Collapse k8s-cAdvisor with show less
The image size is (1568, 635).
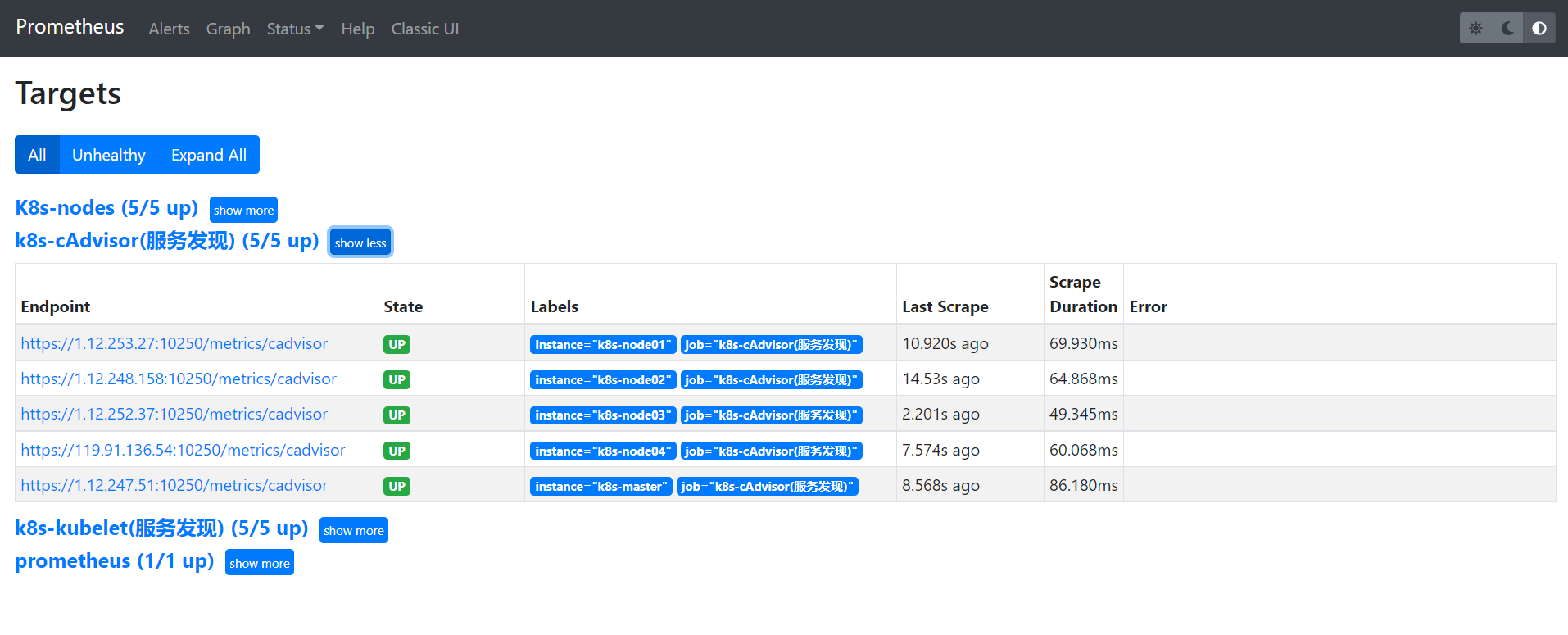[x=360, y=243]
